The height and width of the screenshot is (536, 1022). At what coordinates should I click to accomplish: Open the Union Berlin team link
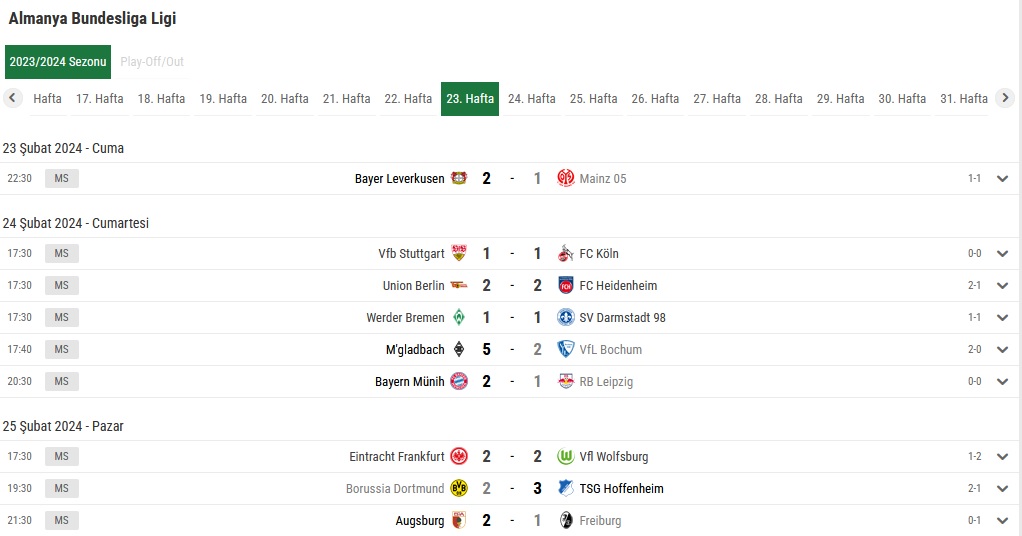(413, 286)
